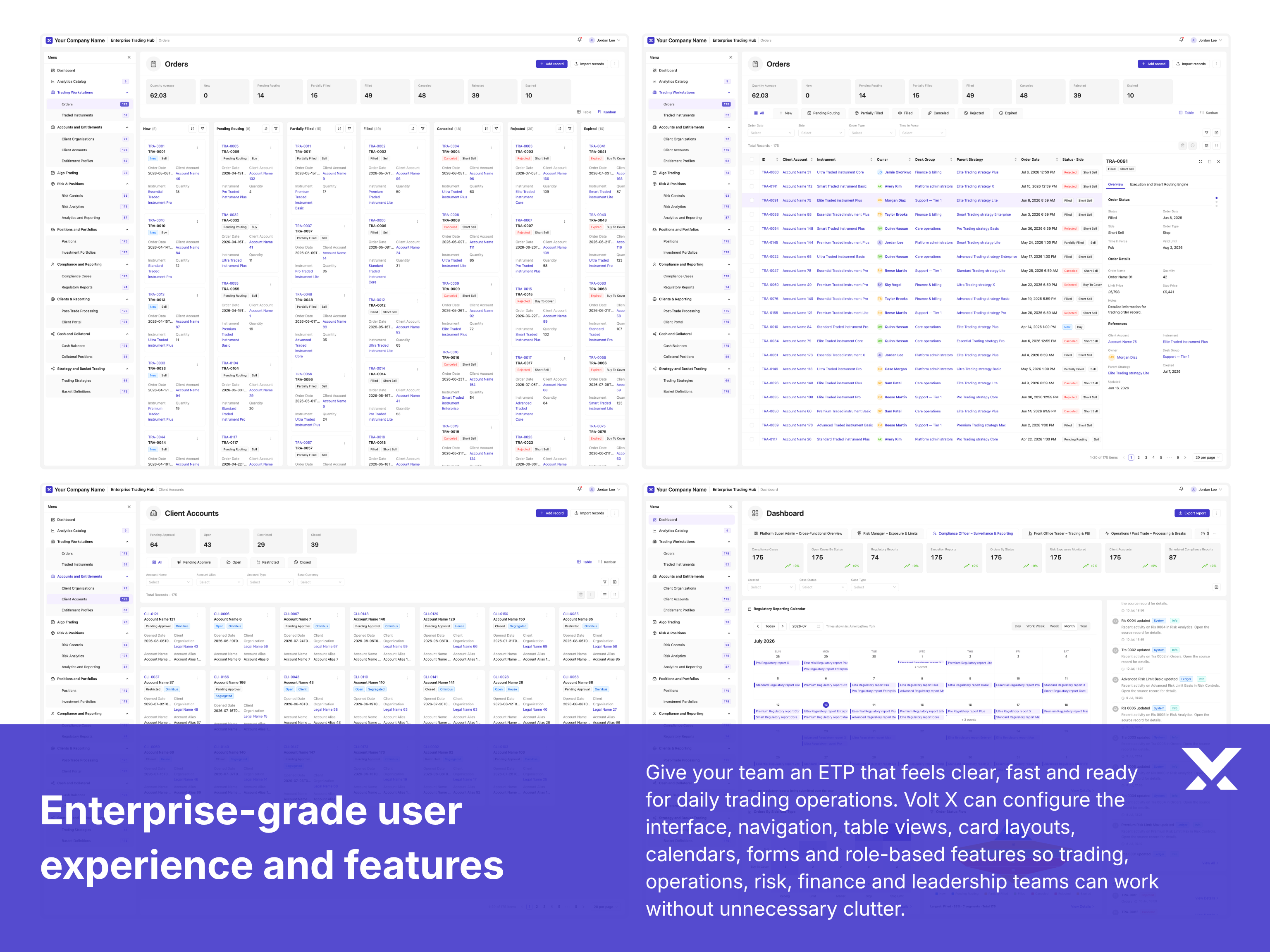Tick checkbox for order row TRA-0145

tap(752, 243)
